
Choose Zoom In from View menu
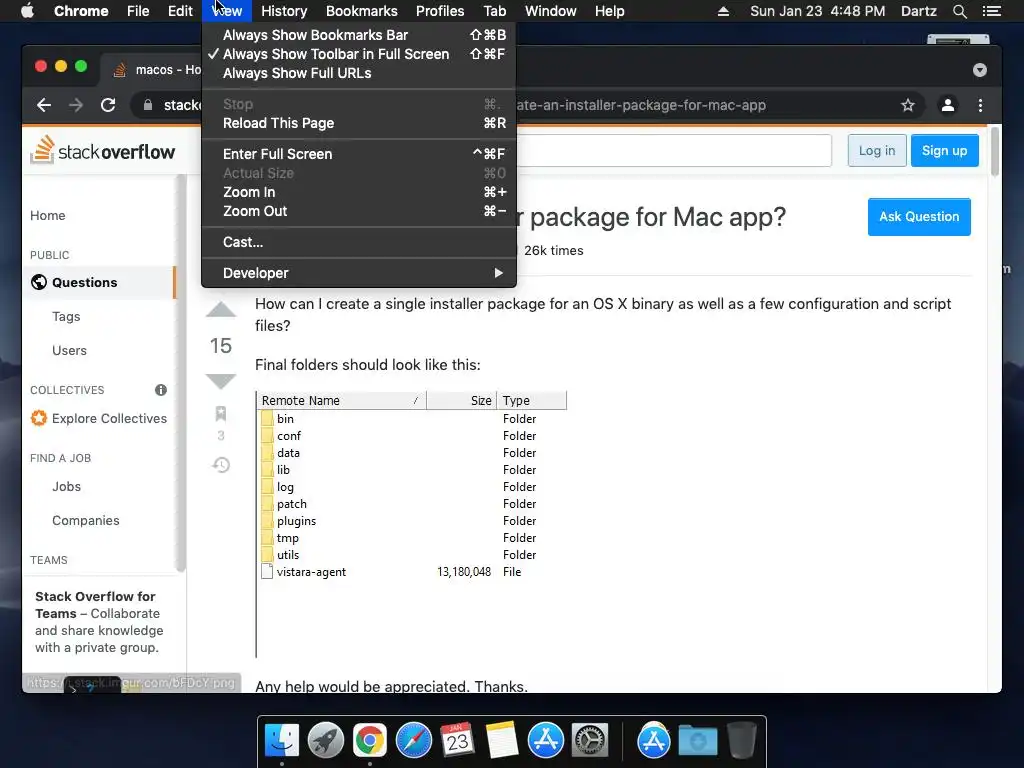[x=359, y=192]
